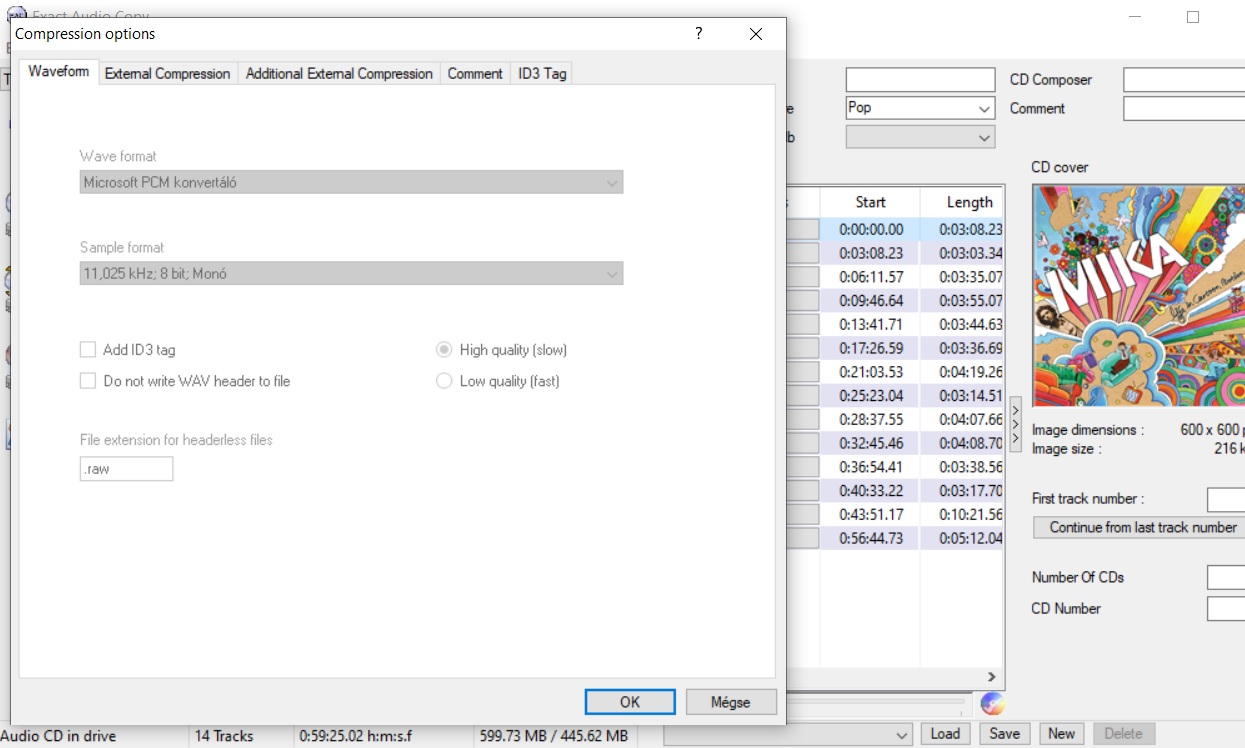Select the length 0:05:12.04 cell
Image resolution: width=1245 pixels, height=748 pixels.
pos(962,538)
